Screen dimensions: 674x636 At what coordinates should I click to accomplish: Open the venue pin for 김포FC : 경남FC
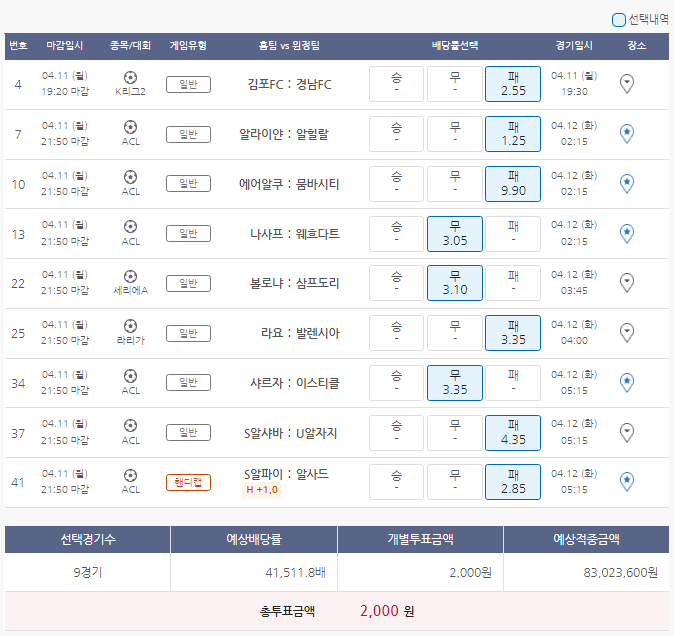(x=627, y=84)
